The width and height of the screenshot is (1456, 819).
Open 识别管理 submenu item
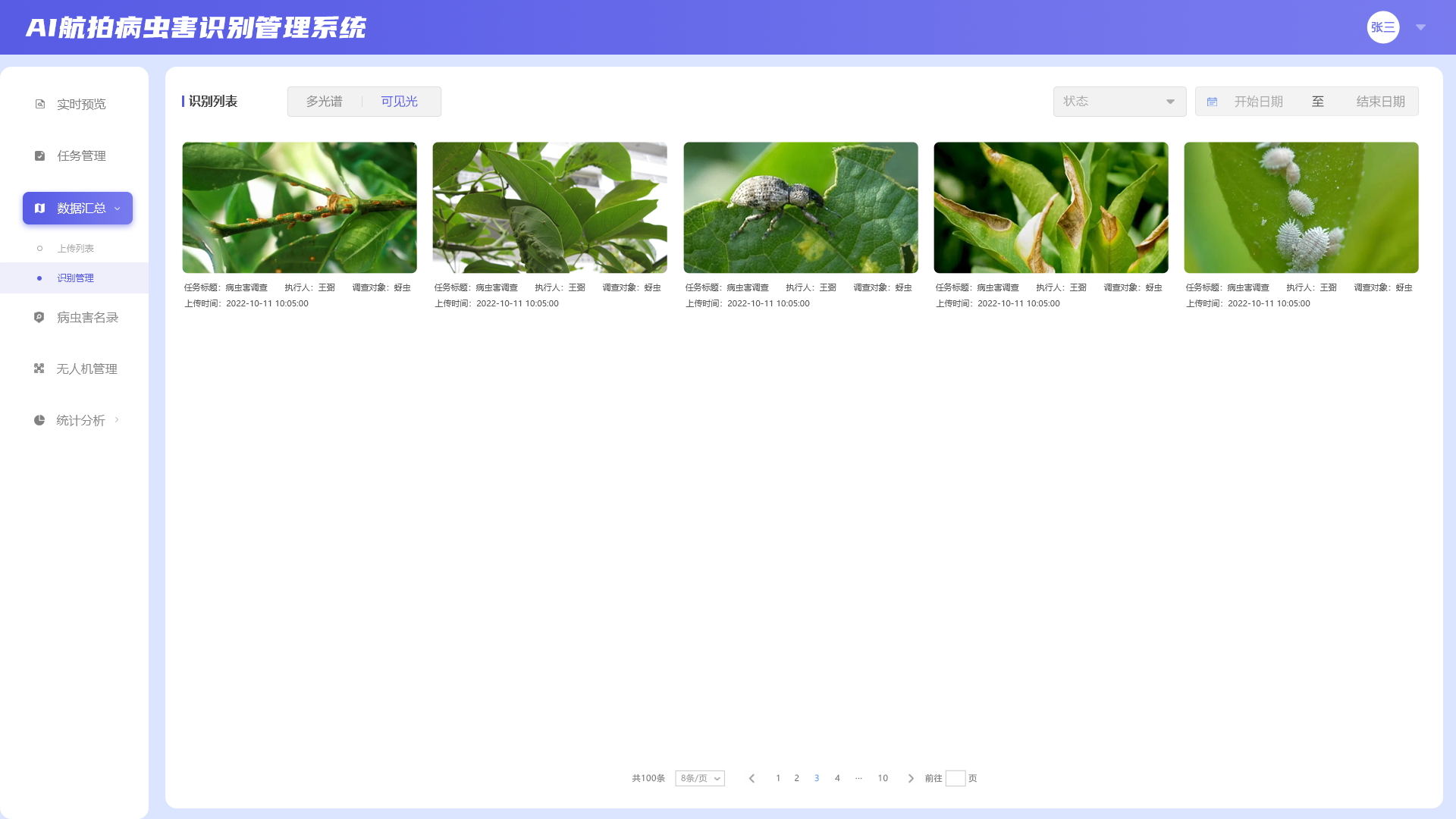[x=74, y=278]
